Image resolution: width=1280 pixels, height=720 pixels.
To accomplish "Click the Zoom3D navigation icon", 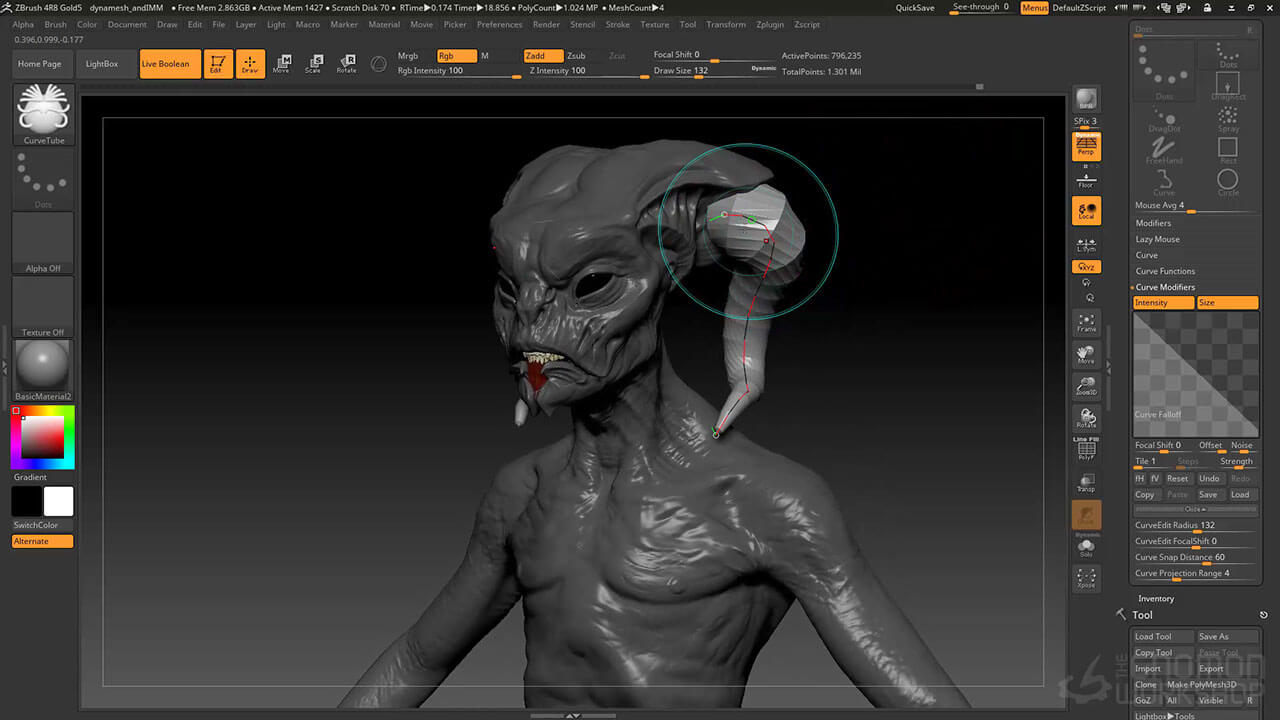I will click(1086, 386).
